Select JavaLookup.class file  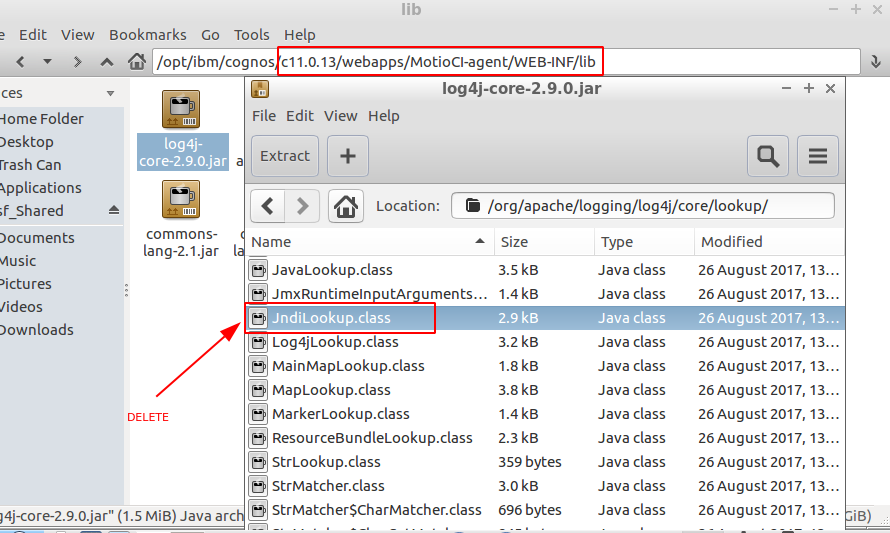[545, 270]
